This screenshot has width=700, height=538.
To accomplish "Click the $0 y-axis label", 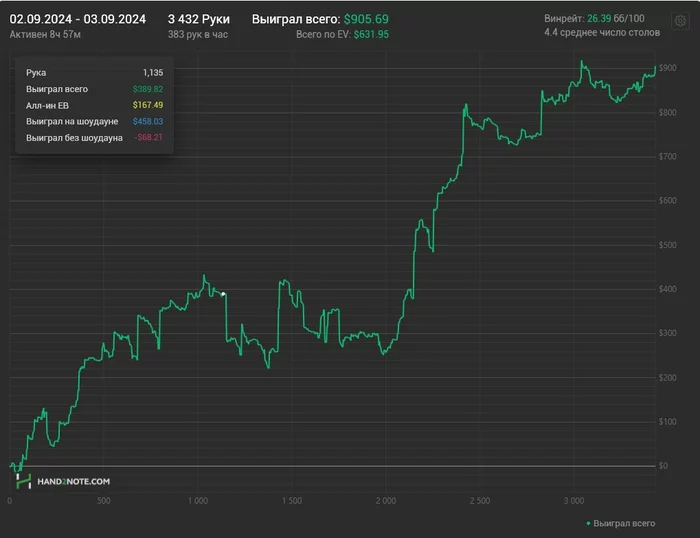I will pyautogui.click(x=663, y=466).
